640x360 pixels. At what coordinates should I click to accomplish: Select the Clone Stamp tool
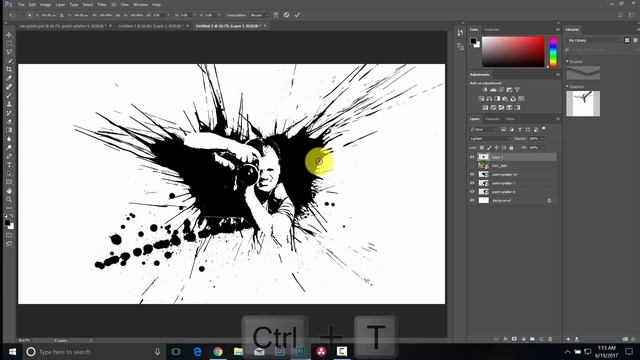tap(9, 104)
